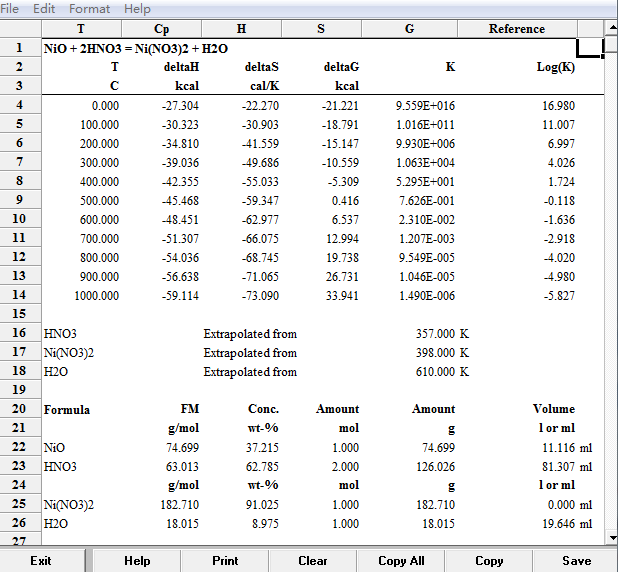This screenshot has width=618, height=572.
Task: Select the temperature cell 800.000
Action: 99,257
